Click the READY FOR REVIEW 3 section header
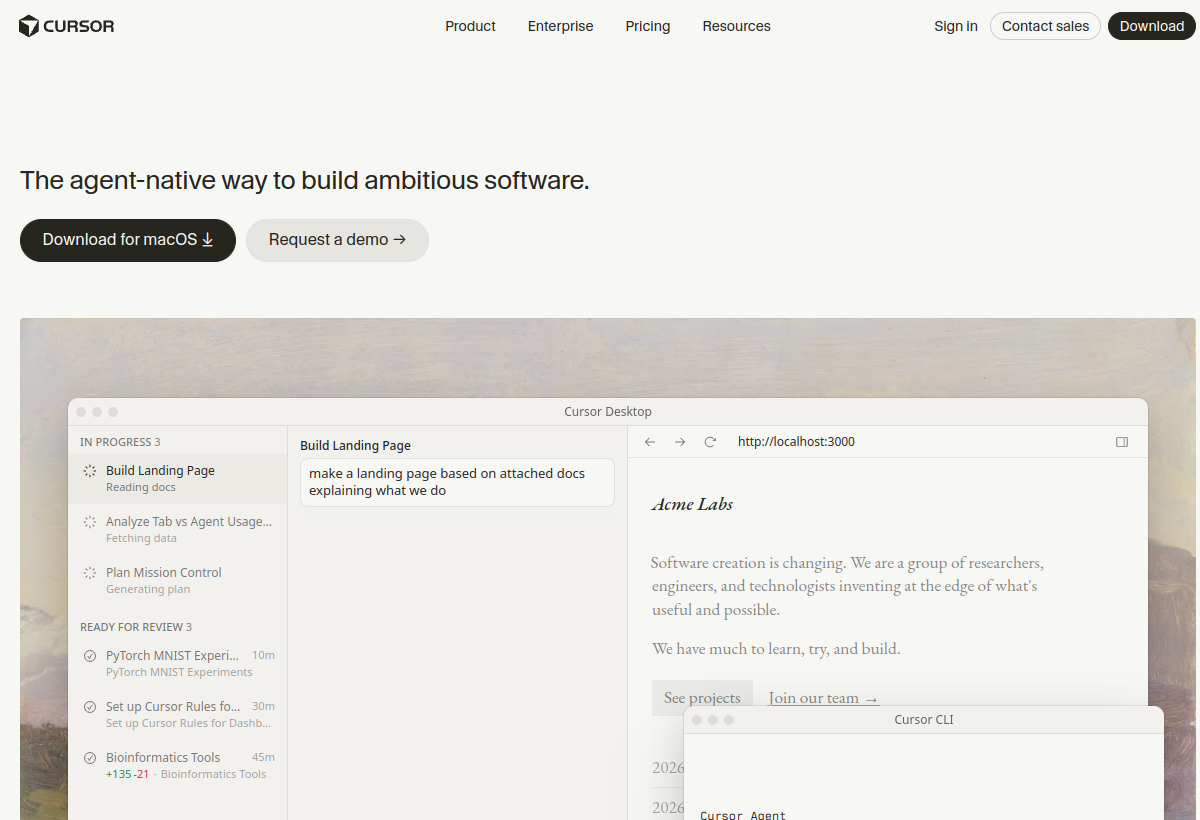This screenshot has height=820, width=1200. pyautogui.click(x=136, y=627)
